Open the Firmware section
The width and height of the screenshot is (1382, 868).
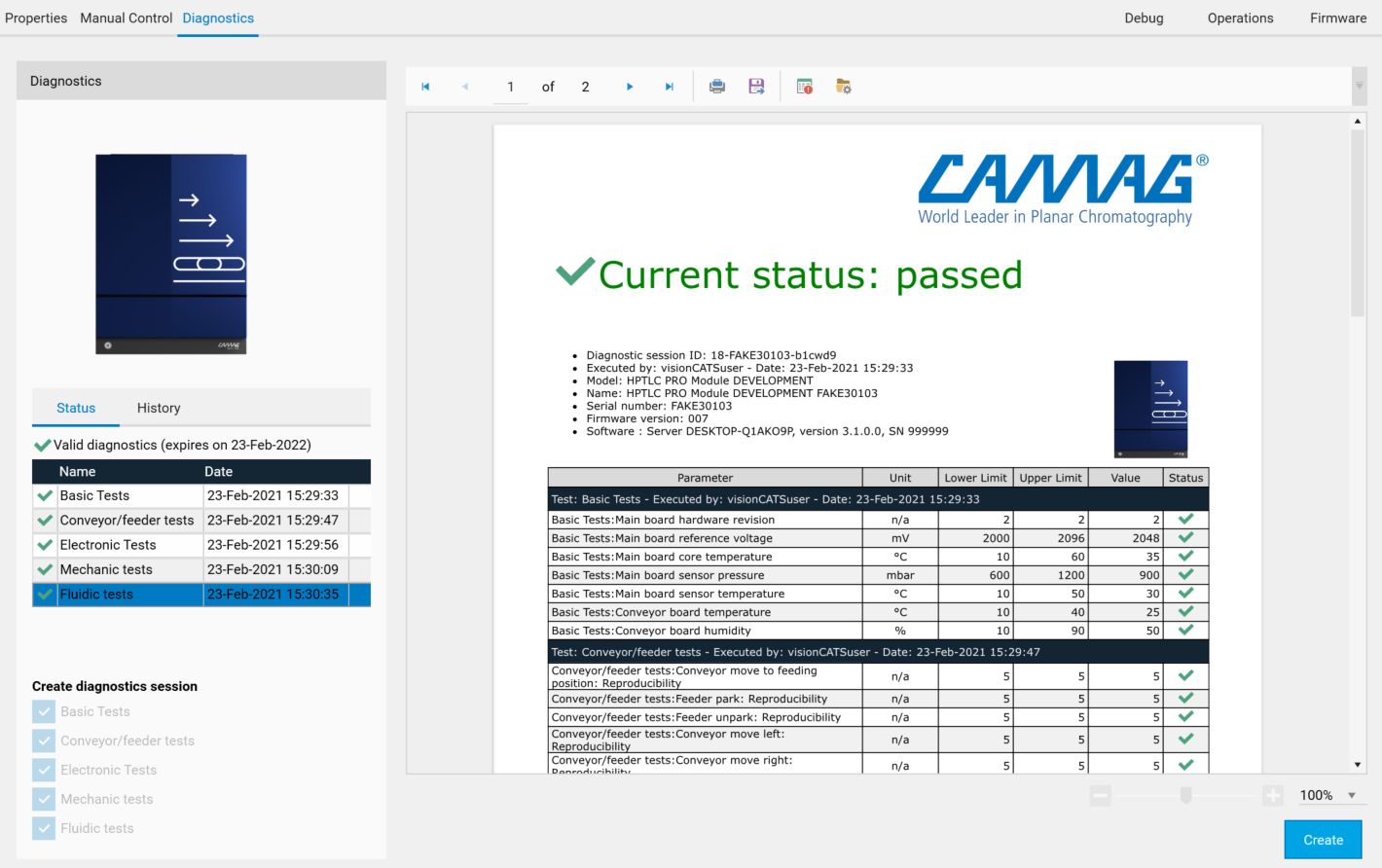[x=1338, y=18]
